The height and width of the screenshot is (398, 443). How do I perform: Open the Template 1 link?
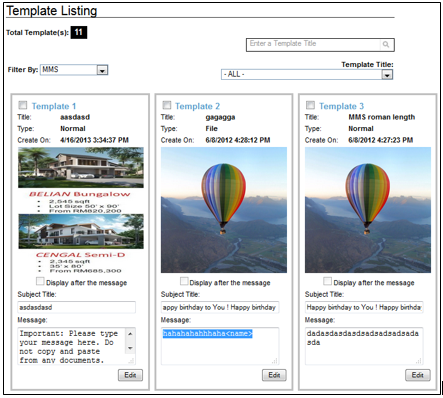(54, 106)
